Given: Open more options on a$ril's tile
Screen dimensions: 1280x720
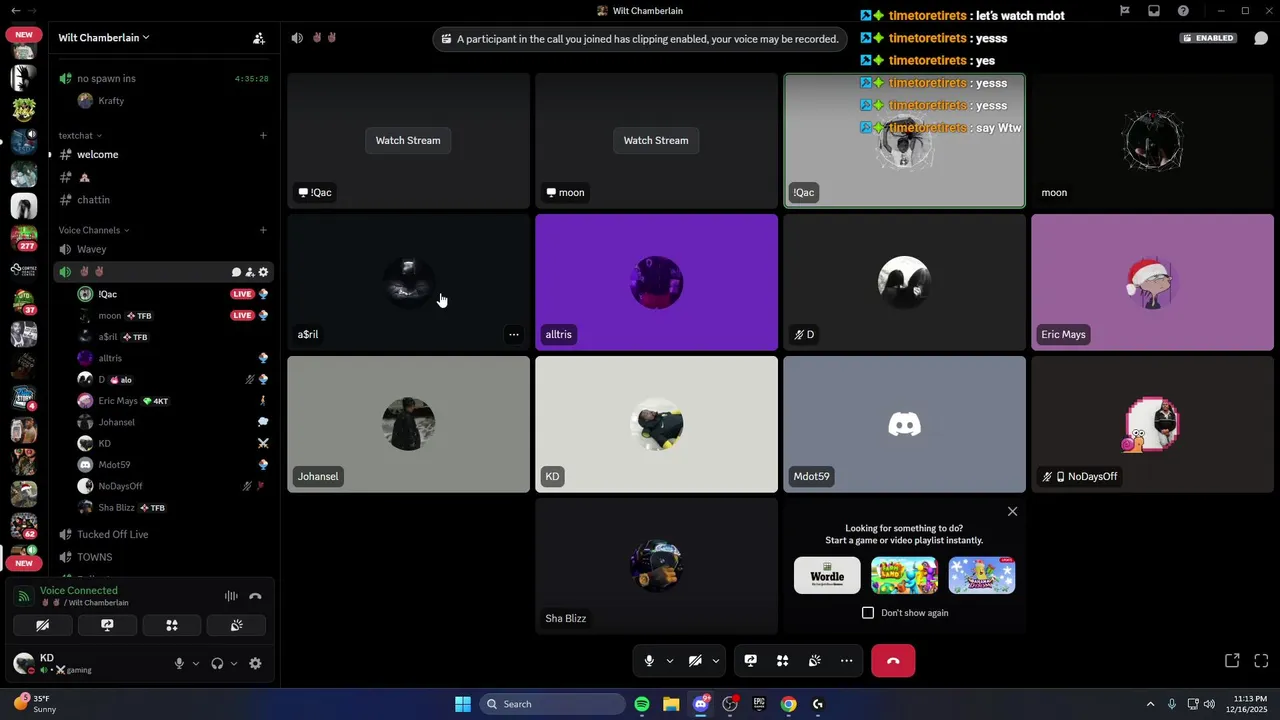Looking at the screenshot, I should point(513,335).
